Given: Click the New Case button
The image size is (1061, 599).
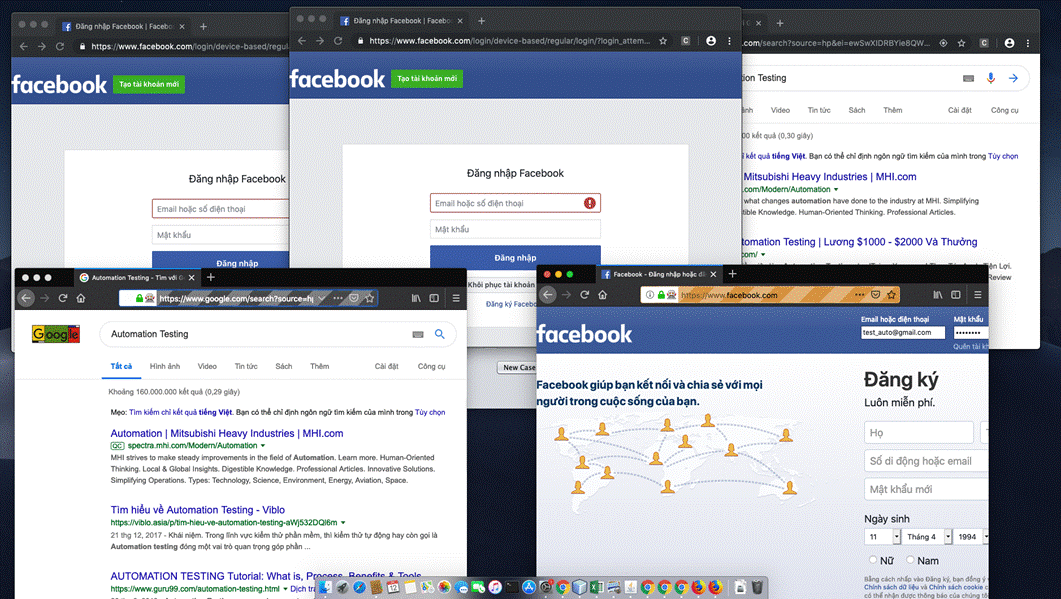Looking at the screenshot, I should [x=518, y=367].
